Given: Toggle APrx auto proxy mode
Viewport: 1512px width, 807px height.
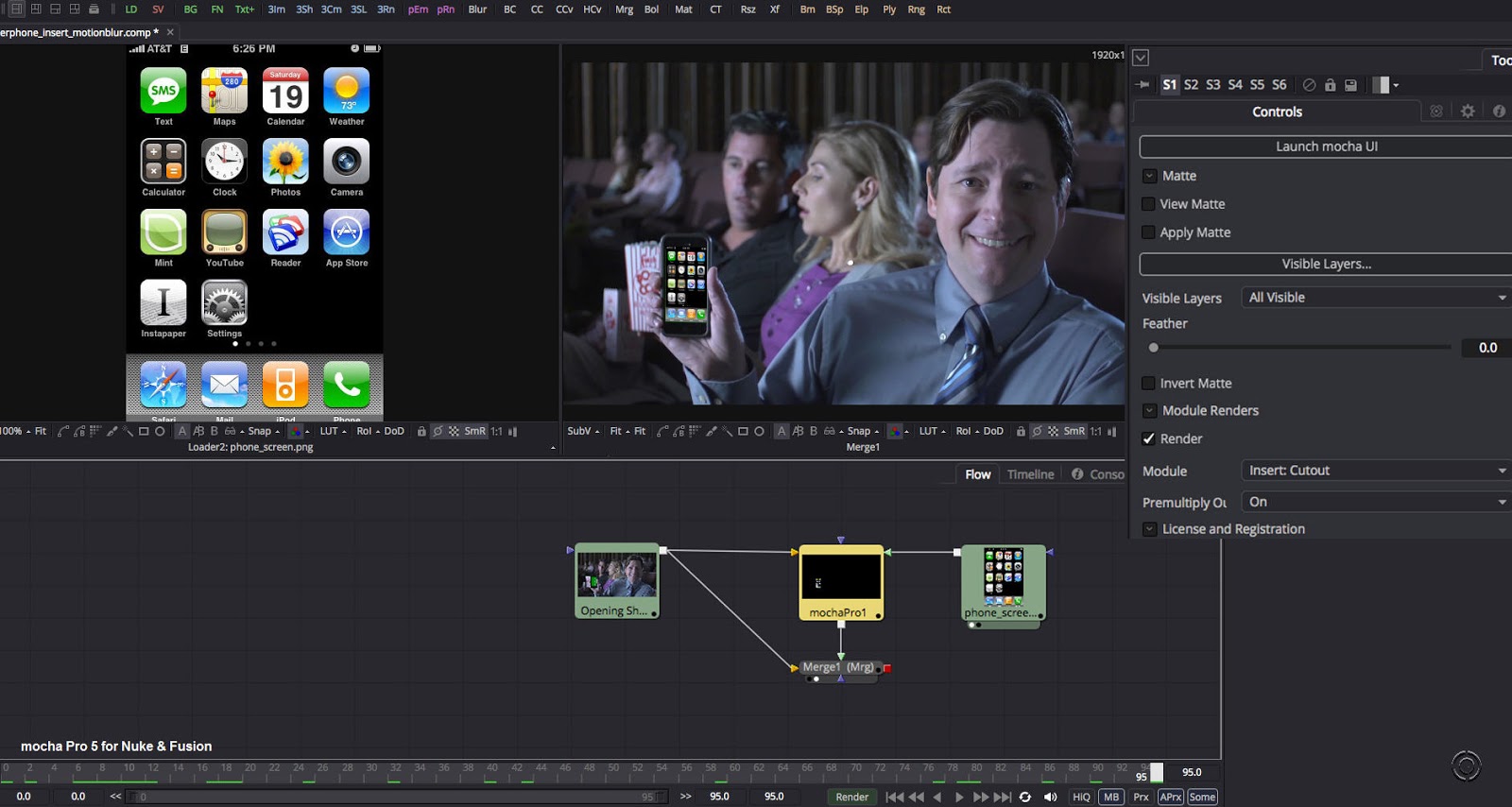Looking at the screenshot, I should (1171, 797).
